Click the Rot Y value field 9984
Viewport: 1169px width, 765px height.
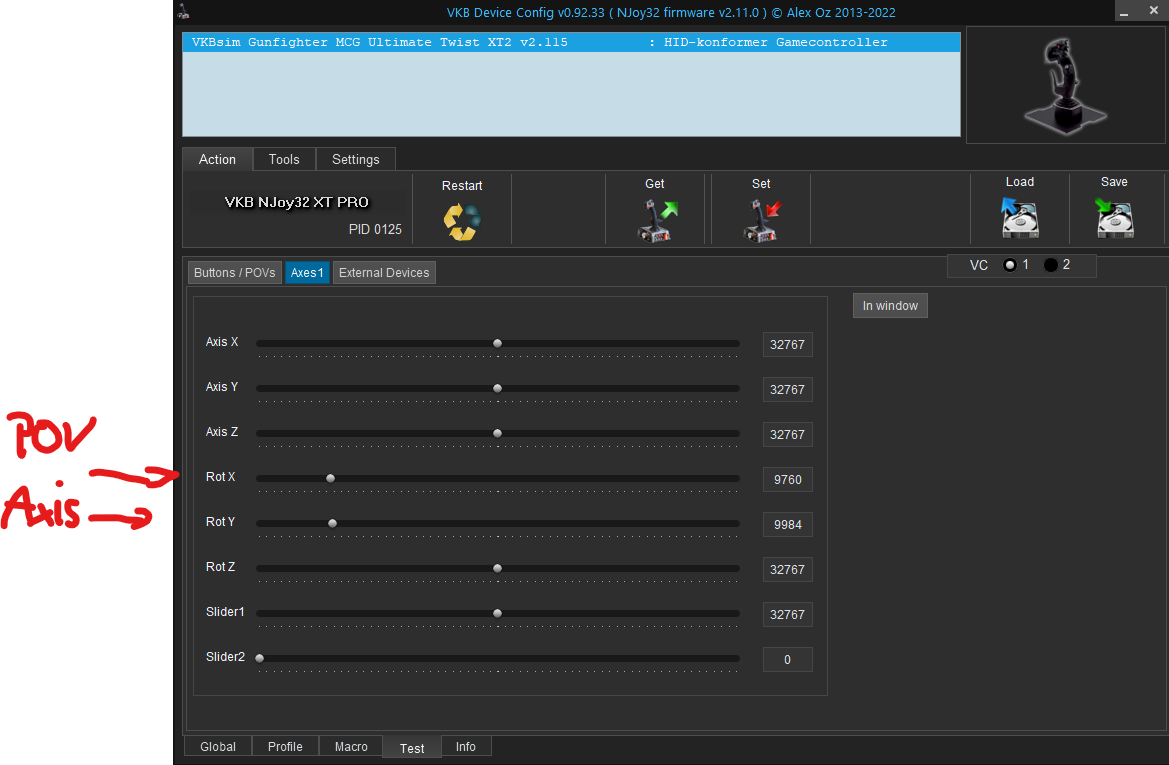[x=787, y=525]
